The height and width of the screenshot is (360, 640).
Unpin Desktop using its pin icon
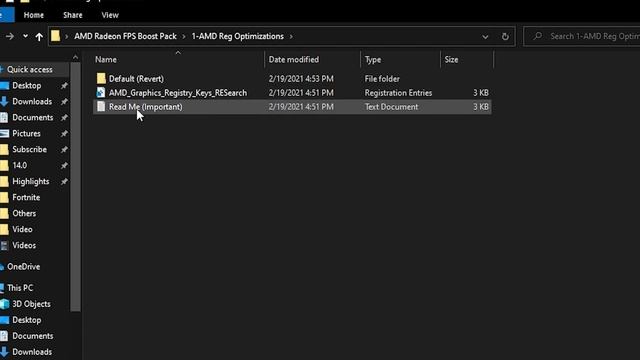64,86
